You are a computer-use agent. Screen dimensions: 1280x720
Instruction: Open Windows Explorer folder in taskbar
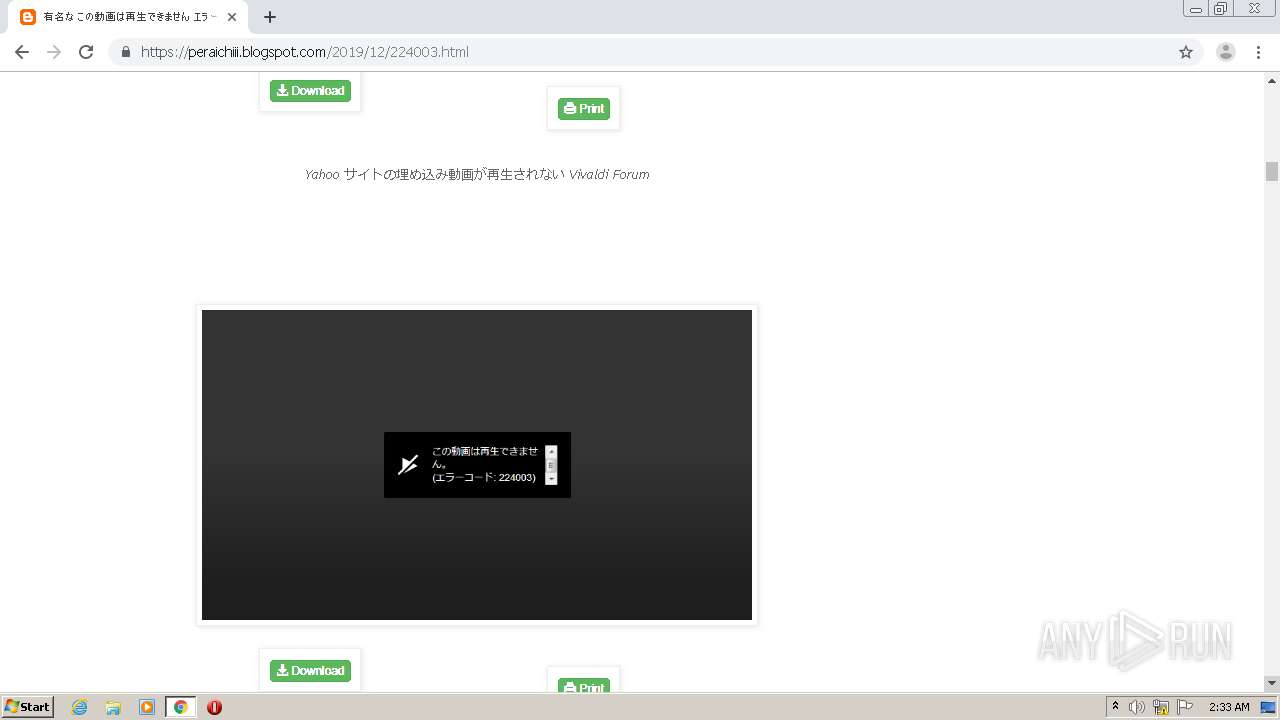[x=113, y=707]
